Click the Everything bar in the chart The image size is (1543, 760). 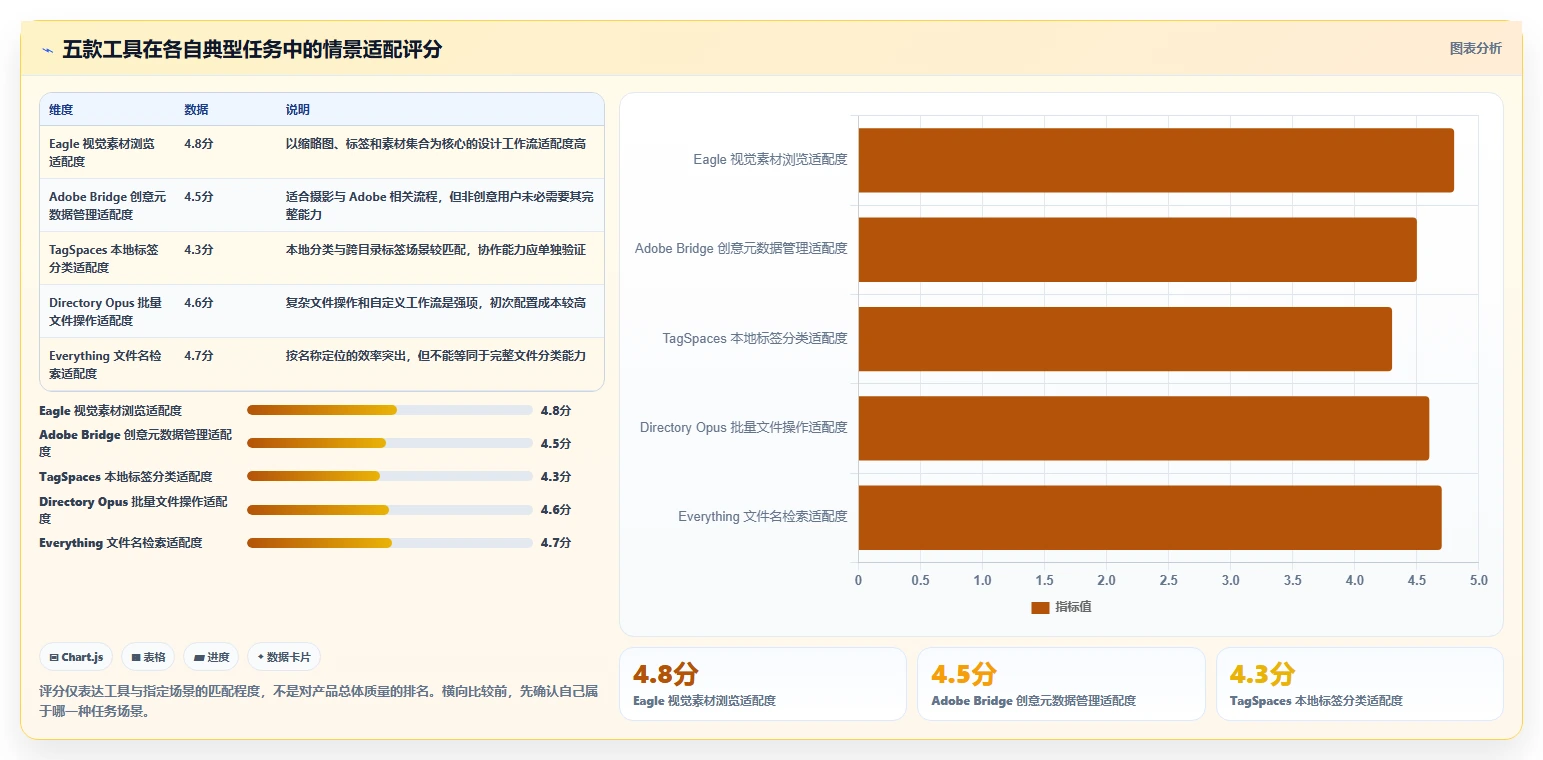(x=1150, y=517)
